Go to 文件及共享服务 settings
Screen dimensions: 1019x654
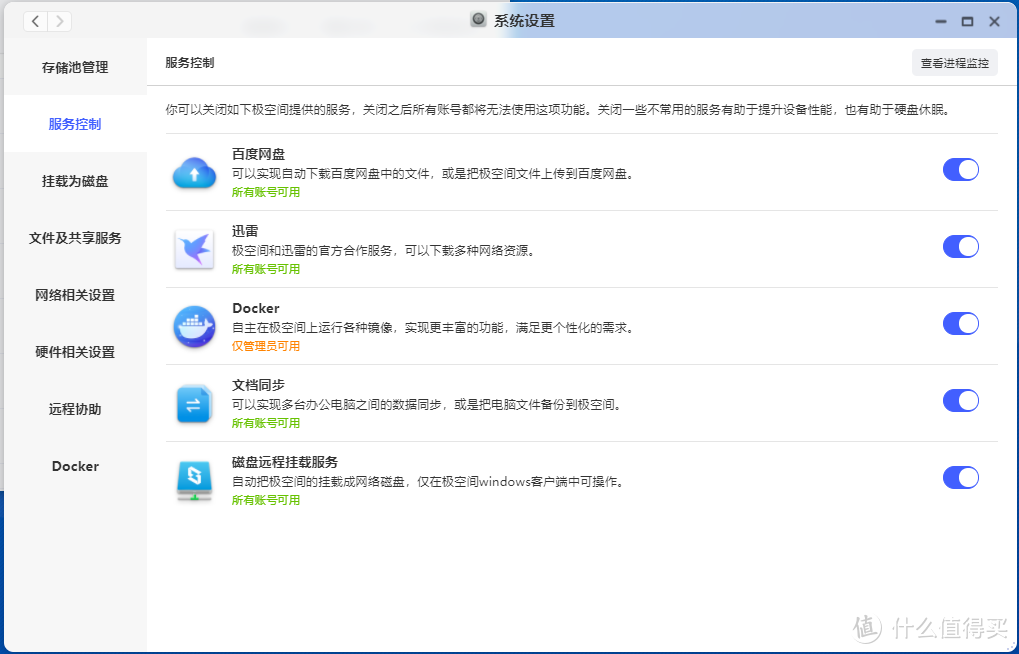75,238
